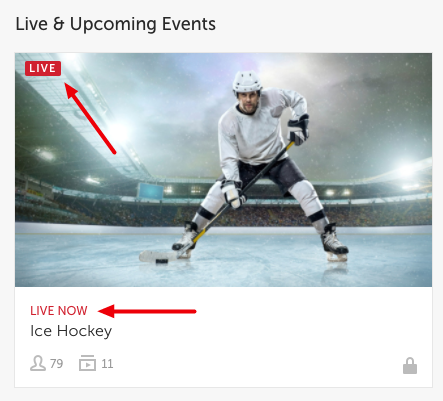
Task: Click the gray lock icon
Action: [x=410, y=366]
